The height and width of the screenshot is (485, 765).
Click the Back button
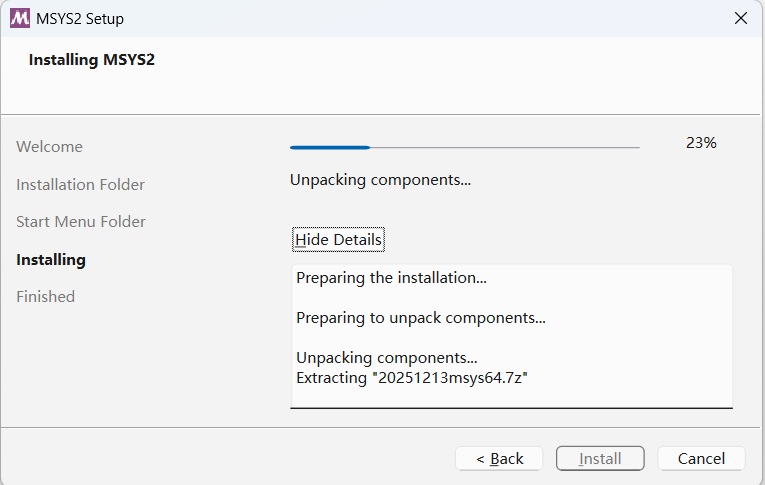click(499, 458)
